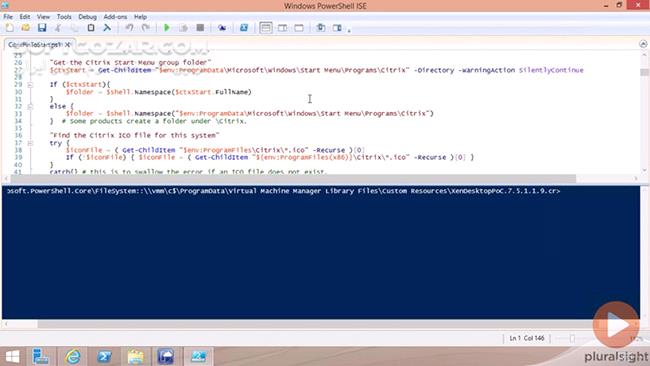This screenshot has width=650, height=366.
Task: Open Windows PowerShell from the taskbar
Action: [104, 356]
